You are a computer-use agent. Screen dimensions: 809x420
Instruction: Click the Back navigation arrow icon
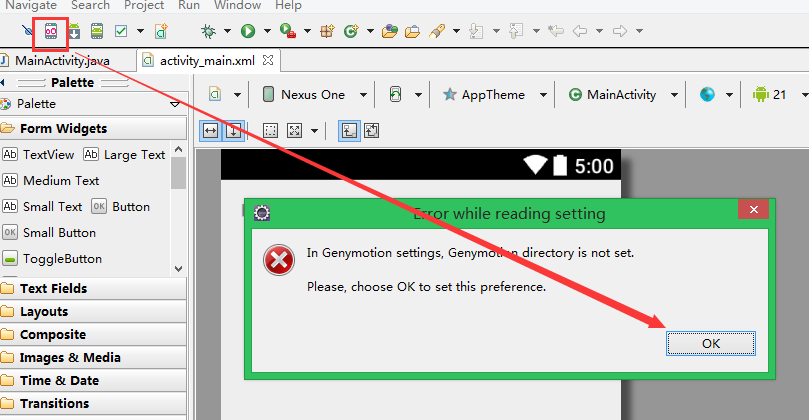point(580,31)
